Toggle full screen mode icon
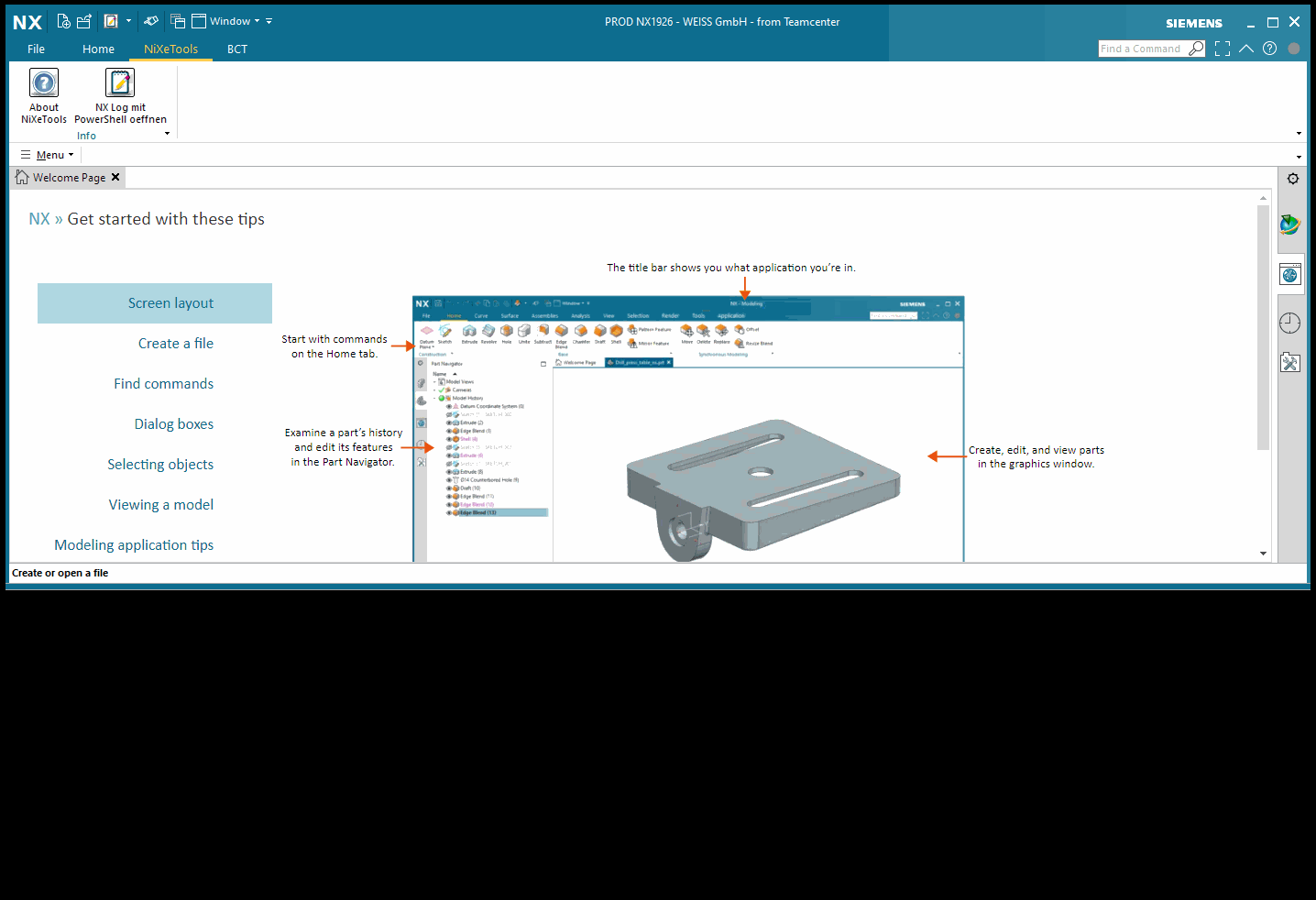Screen dimensions: 1316x900 [x=1223, y=49]
